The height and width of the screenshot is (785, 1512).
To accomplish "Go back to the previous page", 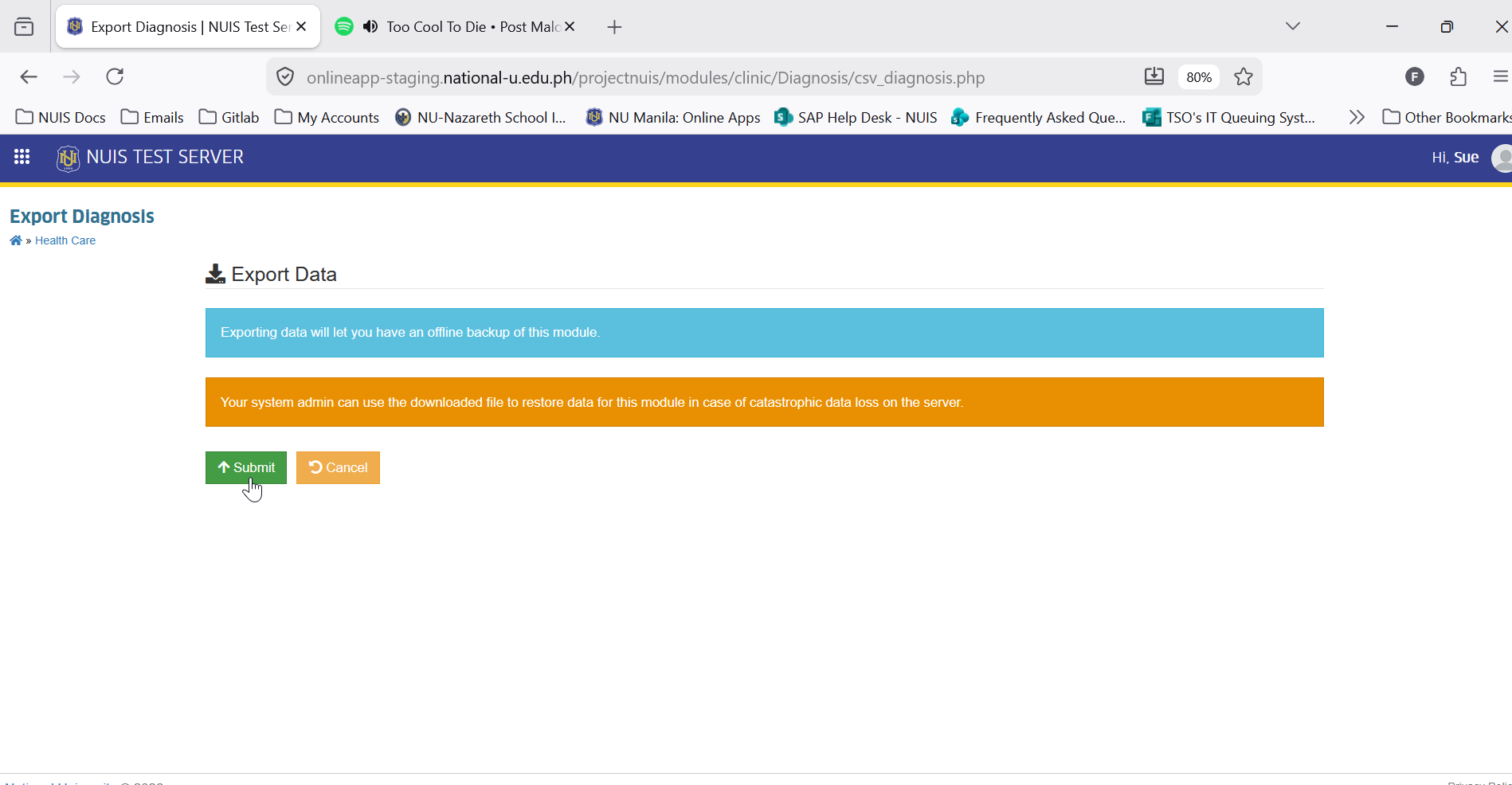I will tap(29, 76).
